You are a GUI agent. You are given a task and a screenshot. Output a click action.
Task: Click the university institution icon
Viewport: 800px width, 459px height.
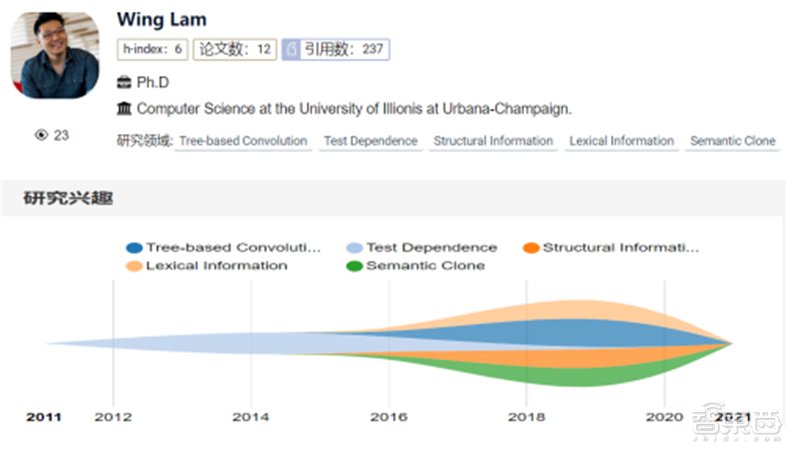(124, 108)
